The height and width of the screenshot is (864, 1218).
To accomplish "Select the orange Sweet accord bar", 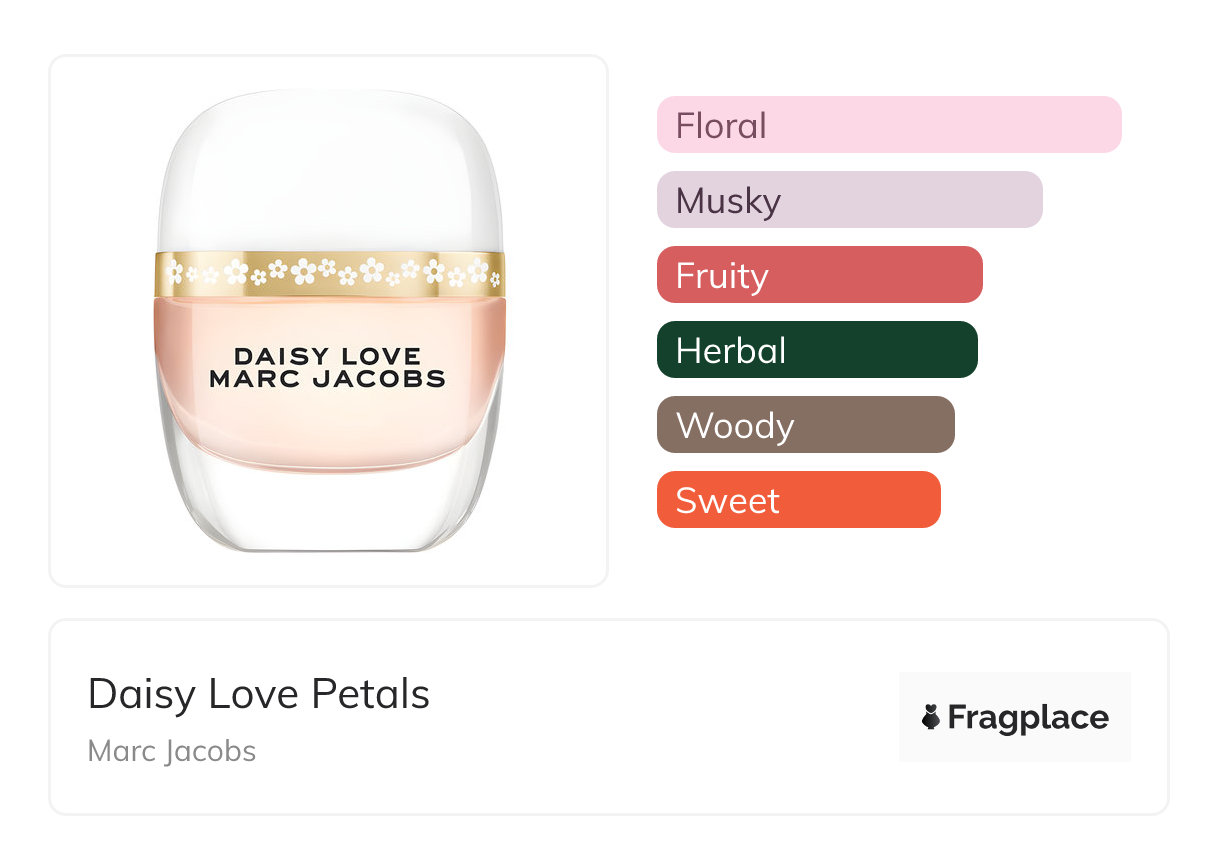I will [x=798, y=500].
